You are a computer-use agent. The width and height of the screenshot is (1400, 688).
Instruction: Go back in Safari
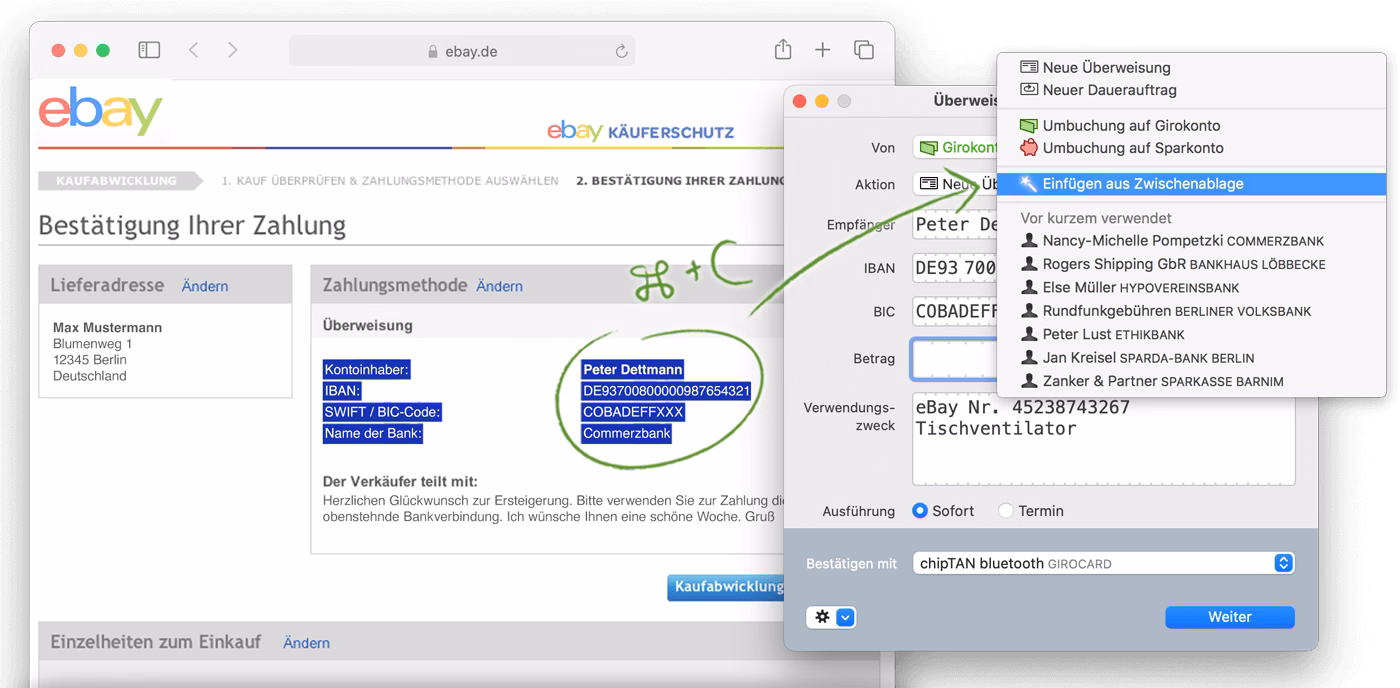194,50
